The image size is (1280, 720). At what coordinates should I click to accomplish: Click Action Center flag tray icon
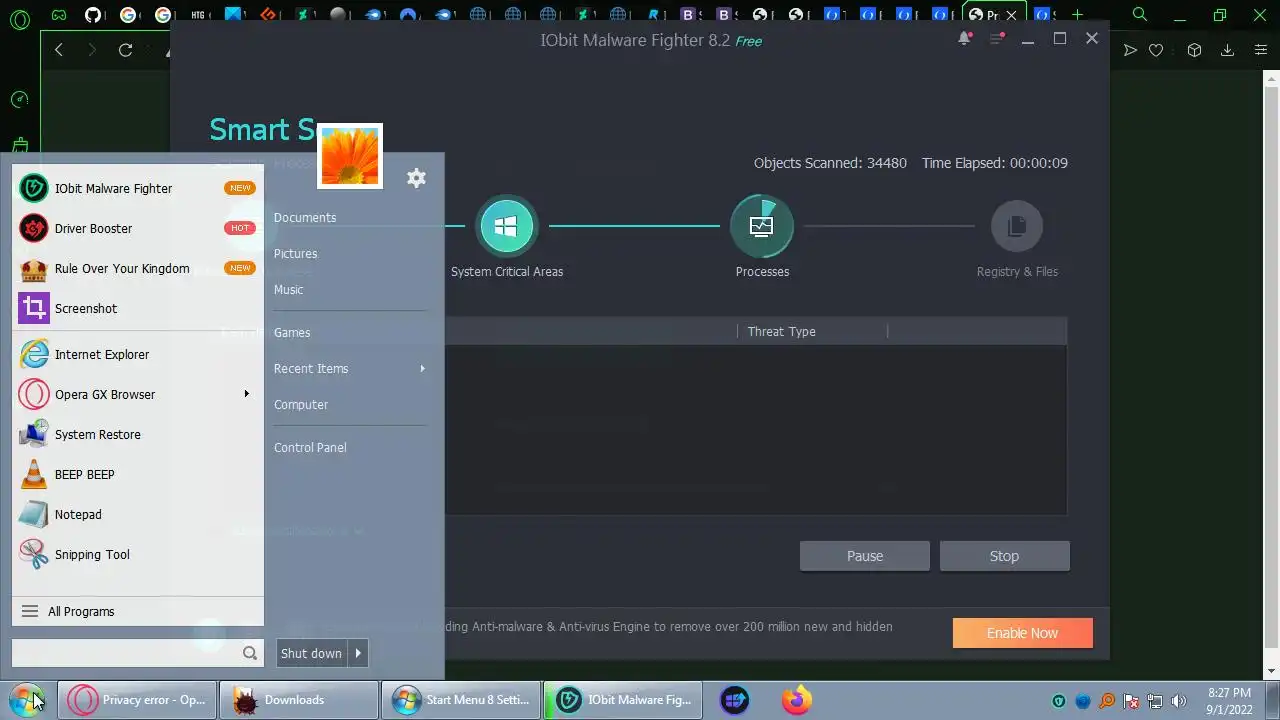[1131, 701]
